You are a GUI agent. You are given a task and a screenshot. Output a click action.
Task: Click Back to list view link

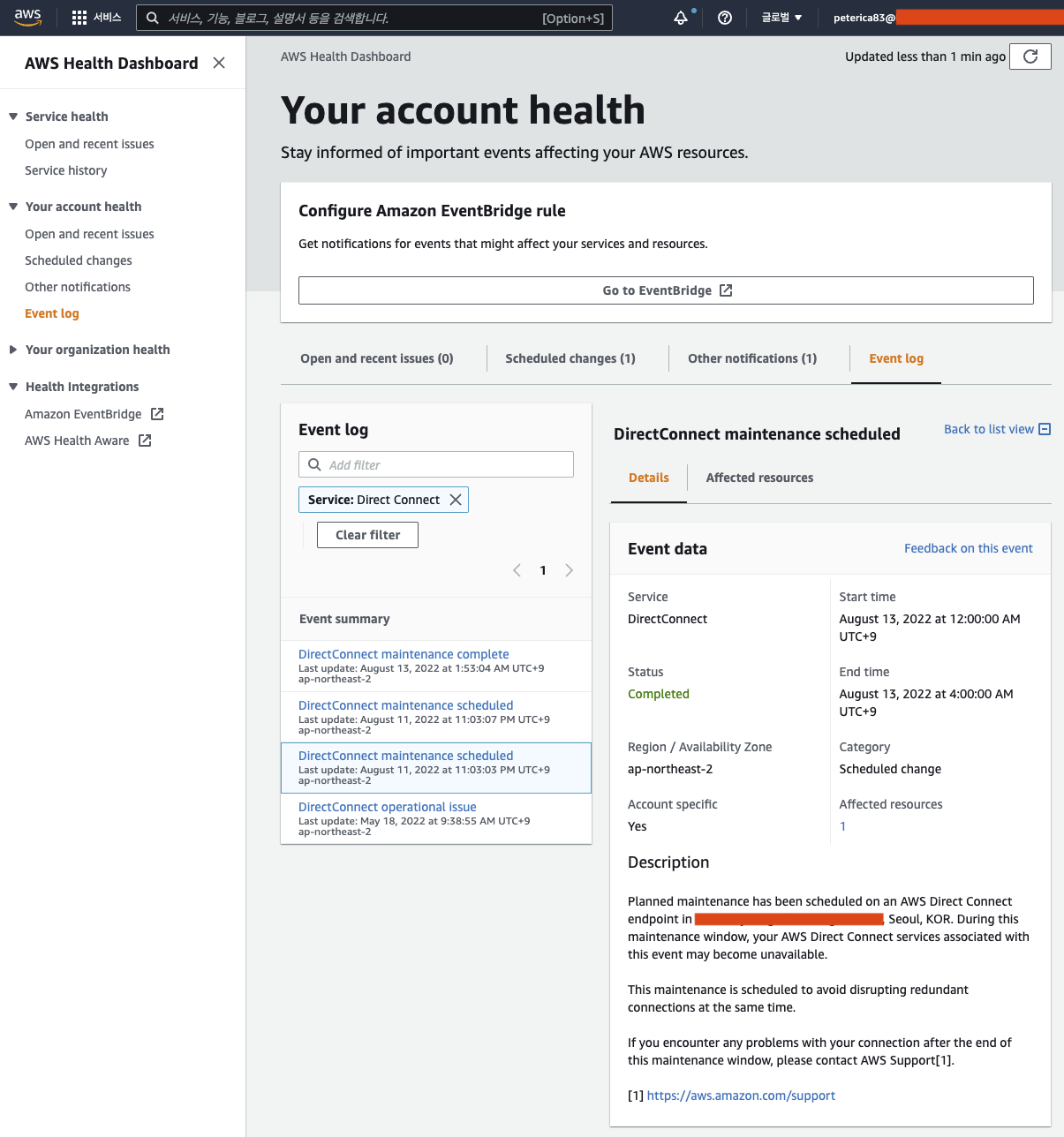coord(989,429)
